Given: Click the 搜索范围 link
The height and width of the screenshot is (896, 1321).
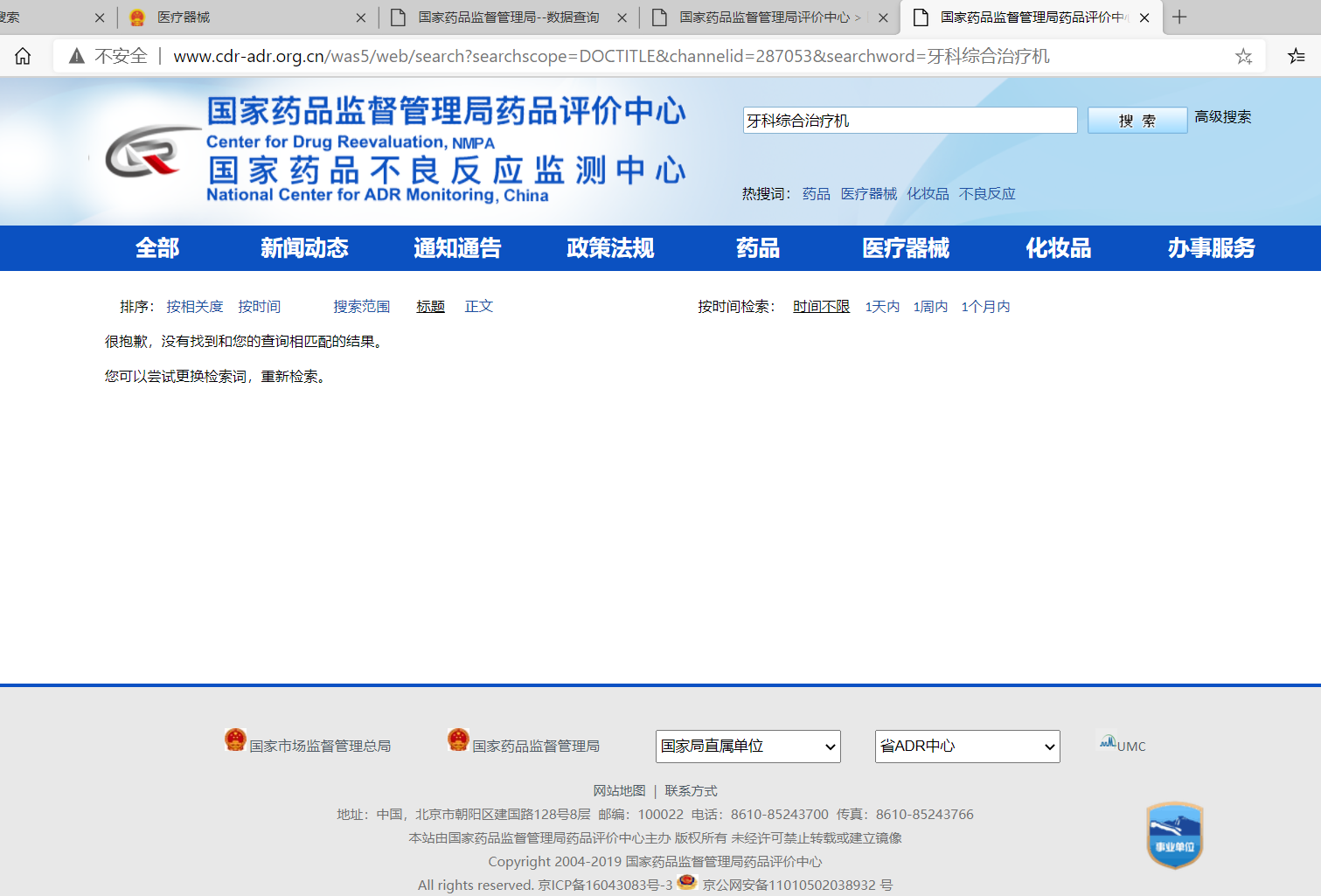Looking at the screenshot, I should click(361, 307).
